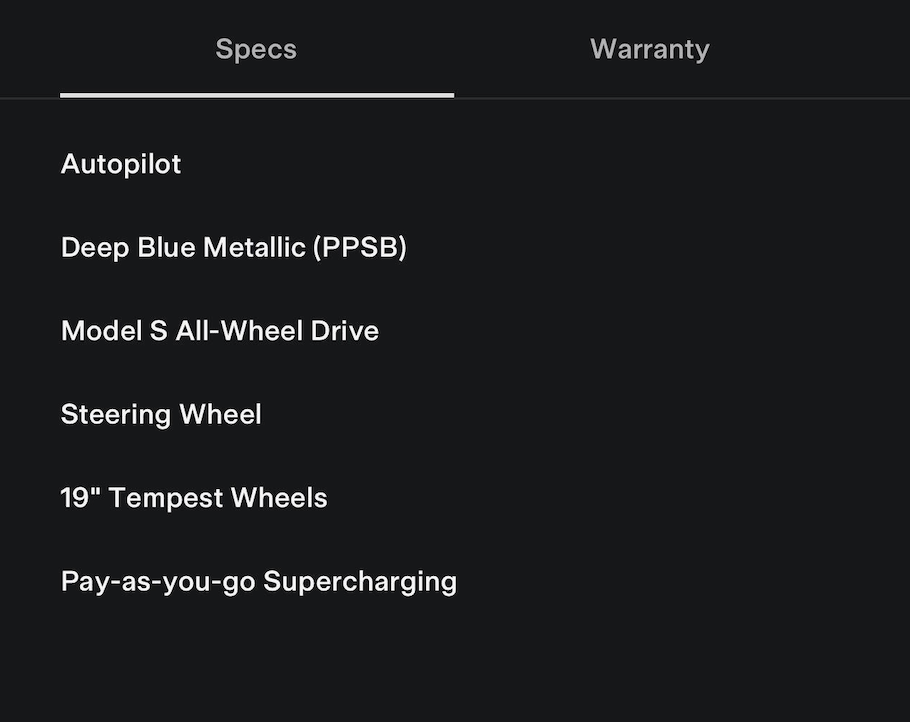This screenshot has height=722, width=910.
Task: Select Pay-as-you-go Supercharging item
Action: (x=258, y=581)
